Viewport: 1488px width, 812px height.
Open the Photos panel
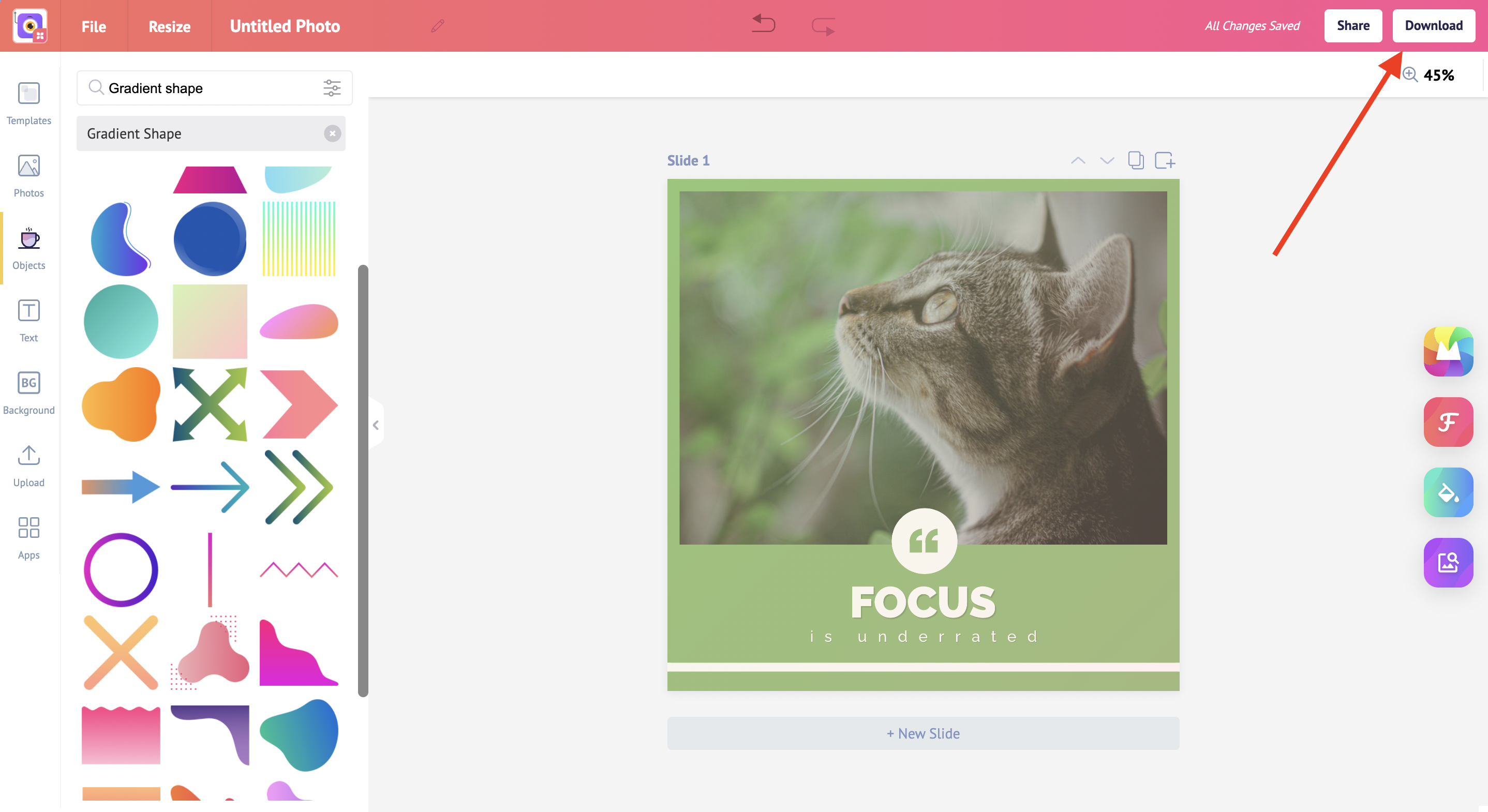pyautogui.click(x=29, y=176)
